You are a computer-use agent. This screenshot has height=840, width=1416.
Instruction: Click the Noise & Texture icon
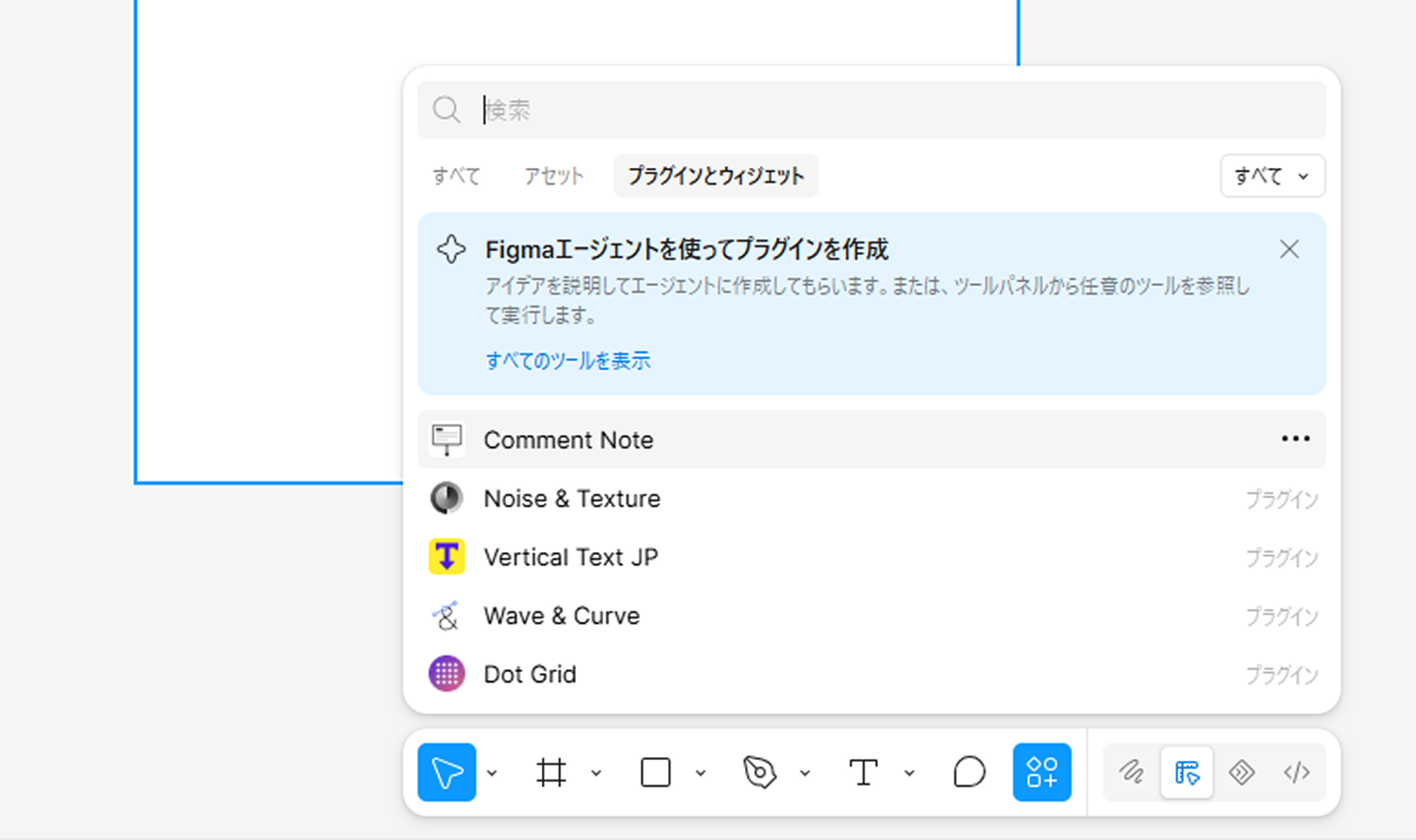point(447,498)
